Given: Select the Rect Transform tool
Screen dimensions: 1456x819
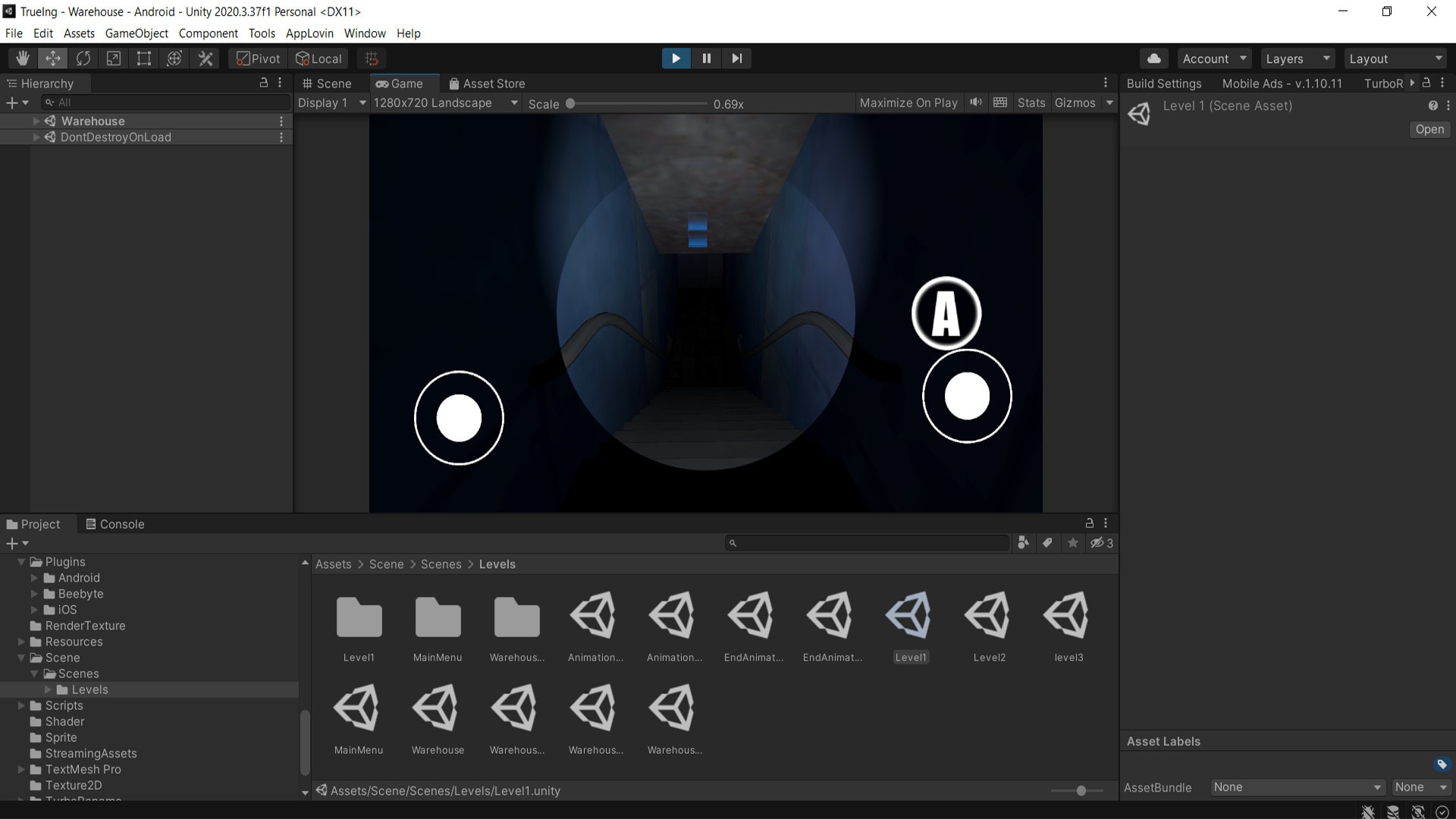Looking at the screenshot, I should point(144,58).
